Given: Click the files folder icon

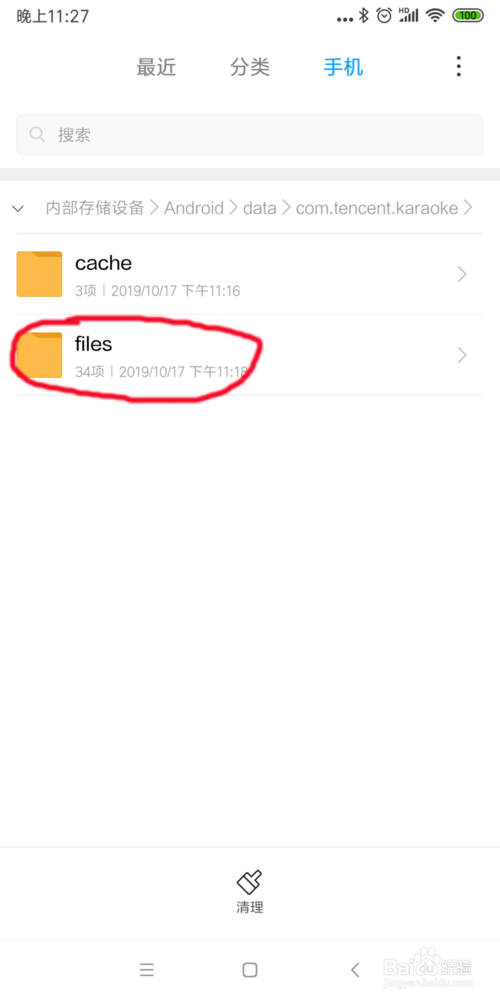Looking at the screenshot, I should [x=40, y=355].
